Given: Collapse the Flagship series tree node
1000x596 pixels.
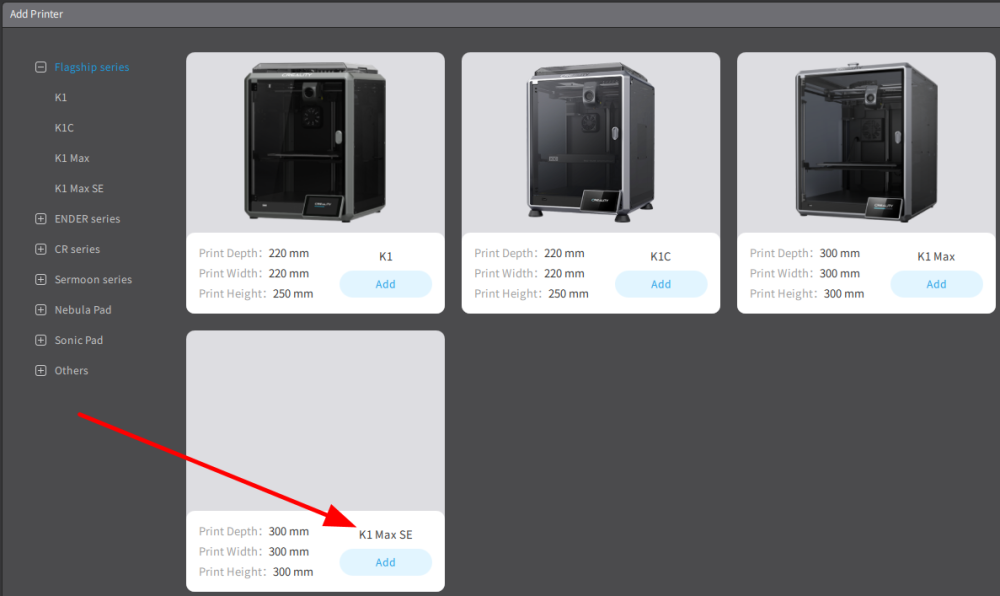Looking at the screenshot, I should pyautogui.click(x=41, y=67).
